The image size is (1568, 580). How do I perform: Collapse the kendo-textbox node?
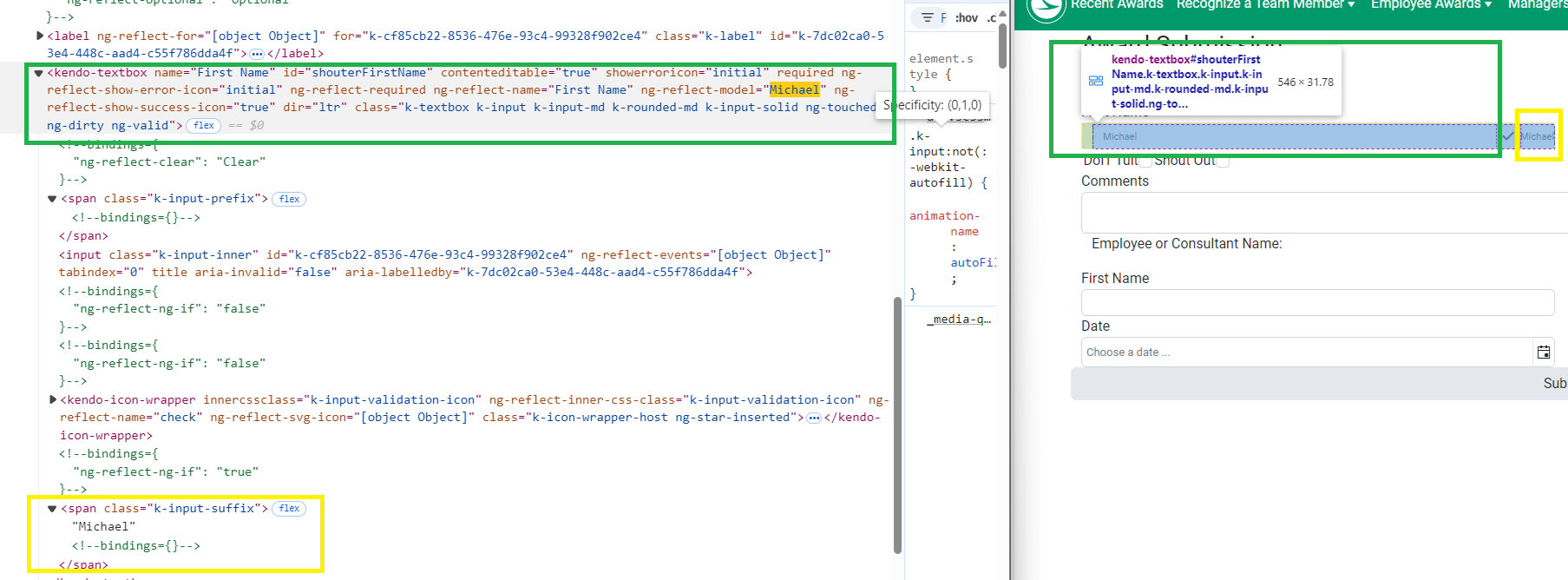(39, 73)
